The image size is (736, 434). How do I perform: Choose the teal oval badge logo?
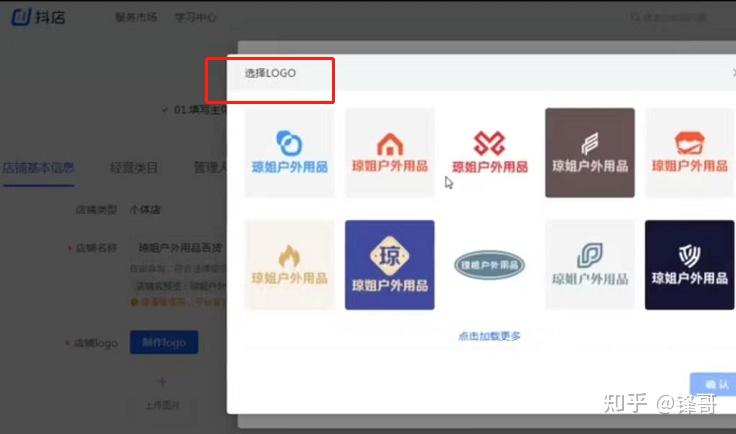490,265
